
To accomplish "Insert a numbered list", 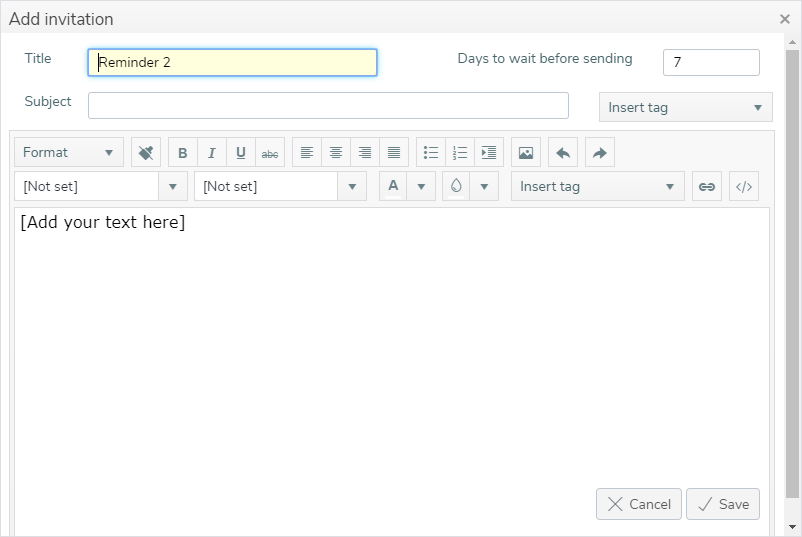I will coord(460,152).
